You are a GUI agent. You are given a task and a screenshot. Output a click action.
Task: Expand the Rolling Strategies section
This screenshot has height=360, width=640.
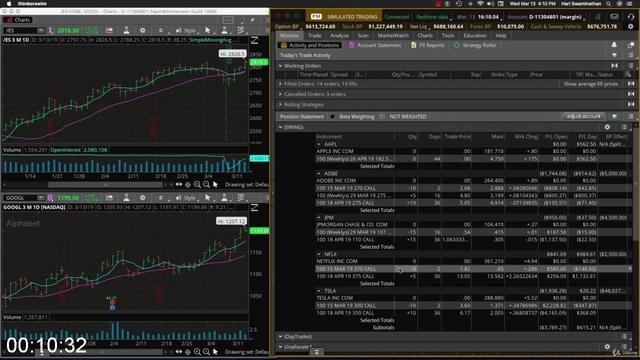[x=280, y=104]
